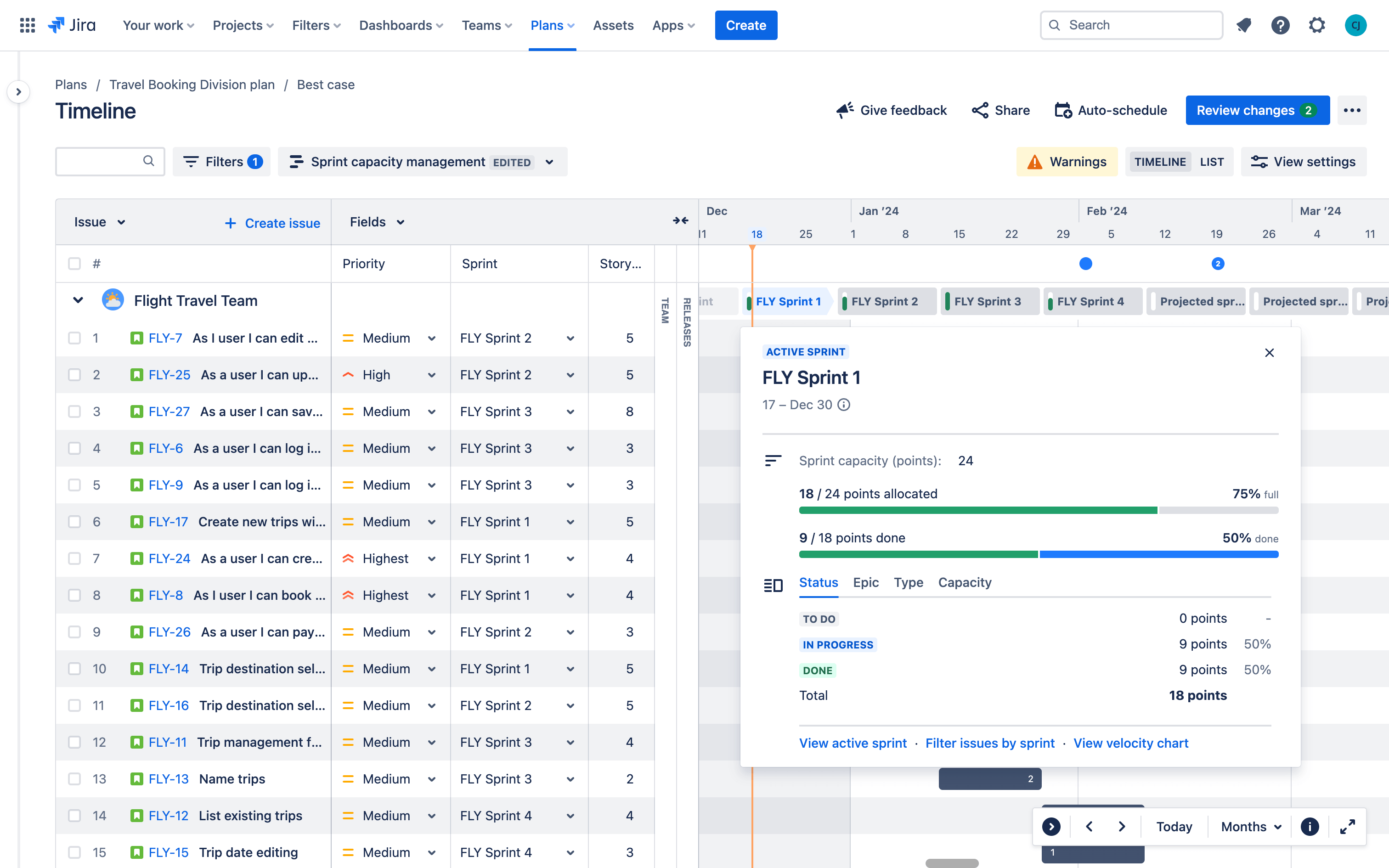Click the View velocity chart link

1131,743
